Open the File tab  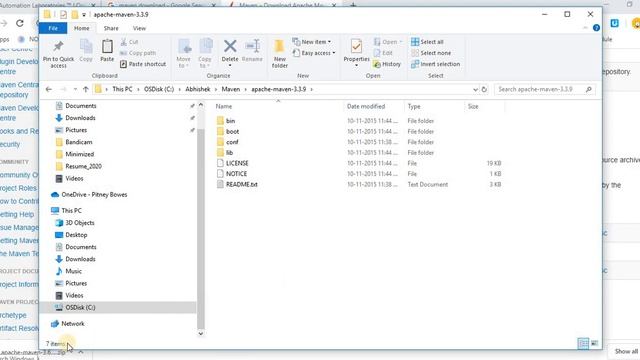53,28
